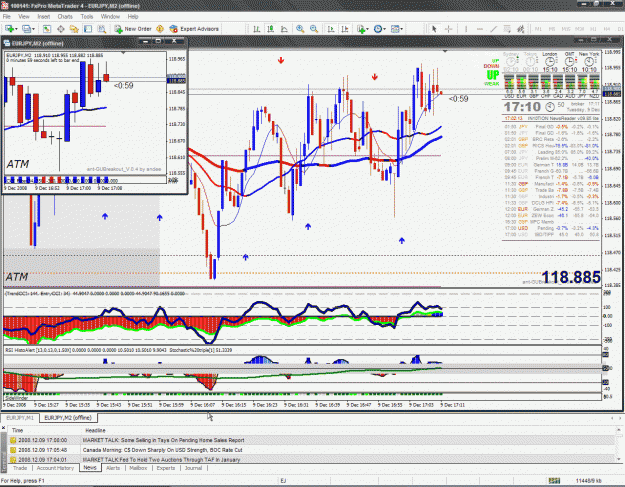This screenshot has height=487, width=625.
Task: Open the Mailbox terminal tab
Action: pos(138,468)
